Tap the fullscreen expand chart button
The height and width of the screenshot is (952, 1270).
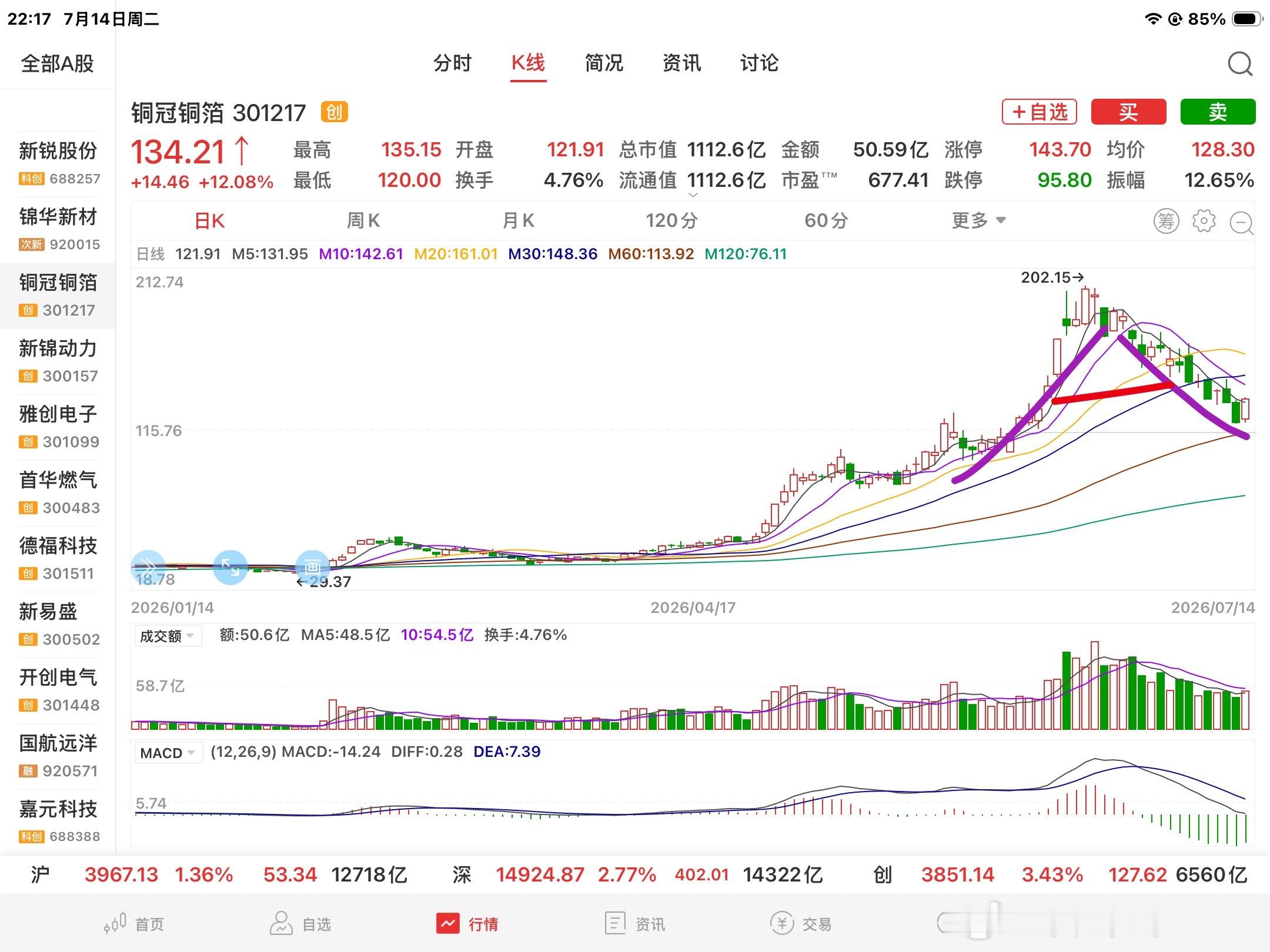pos(230,567)
